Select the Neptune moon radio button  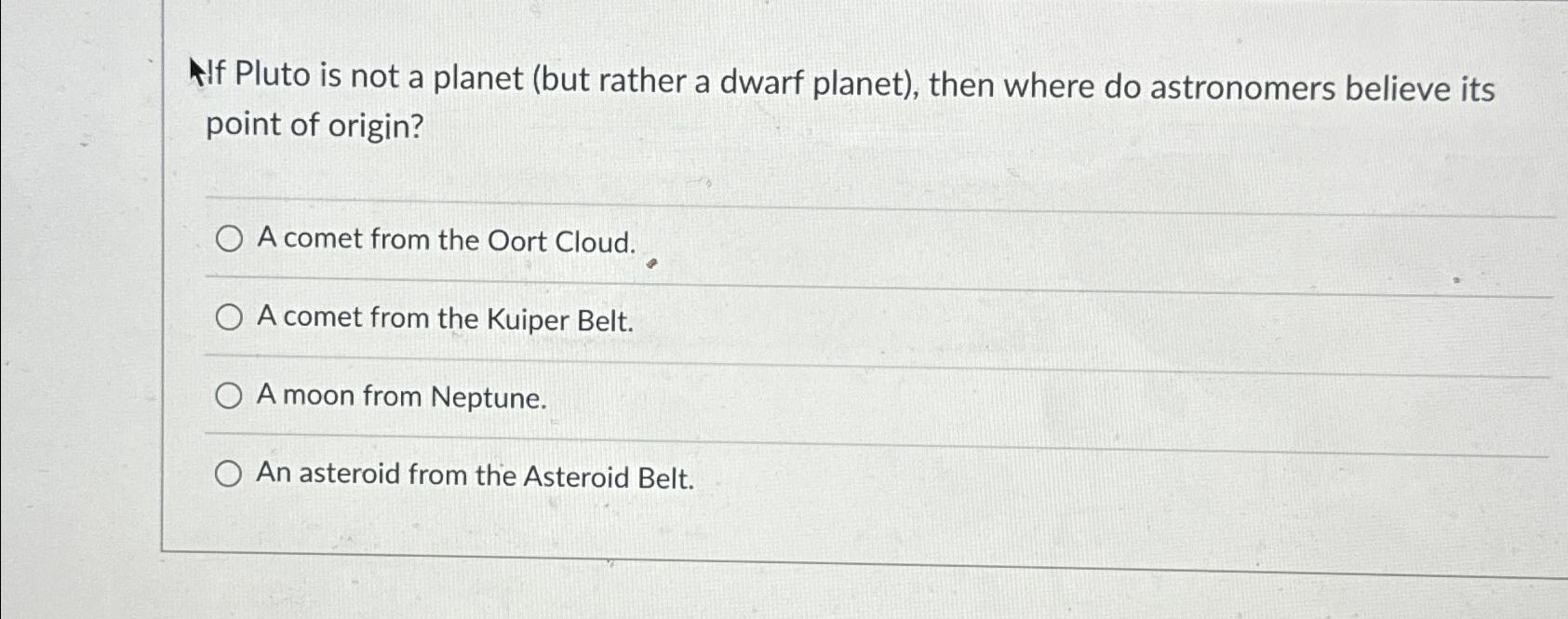pos(229,396)
